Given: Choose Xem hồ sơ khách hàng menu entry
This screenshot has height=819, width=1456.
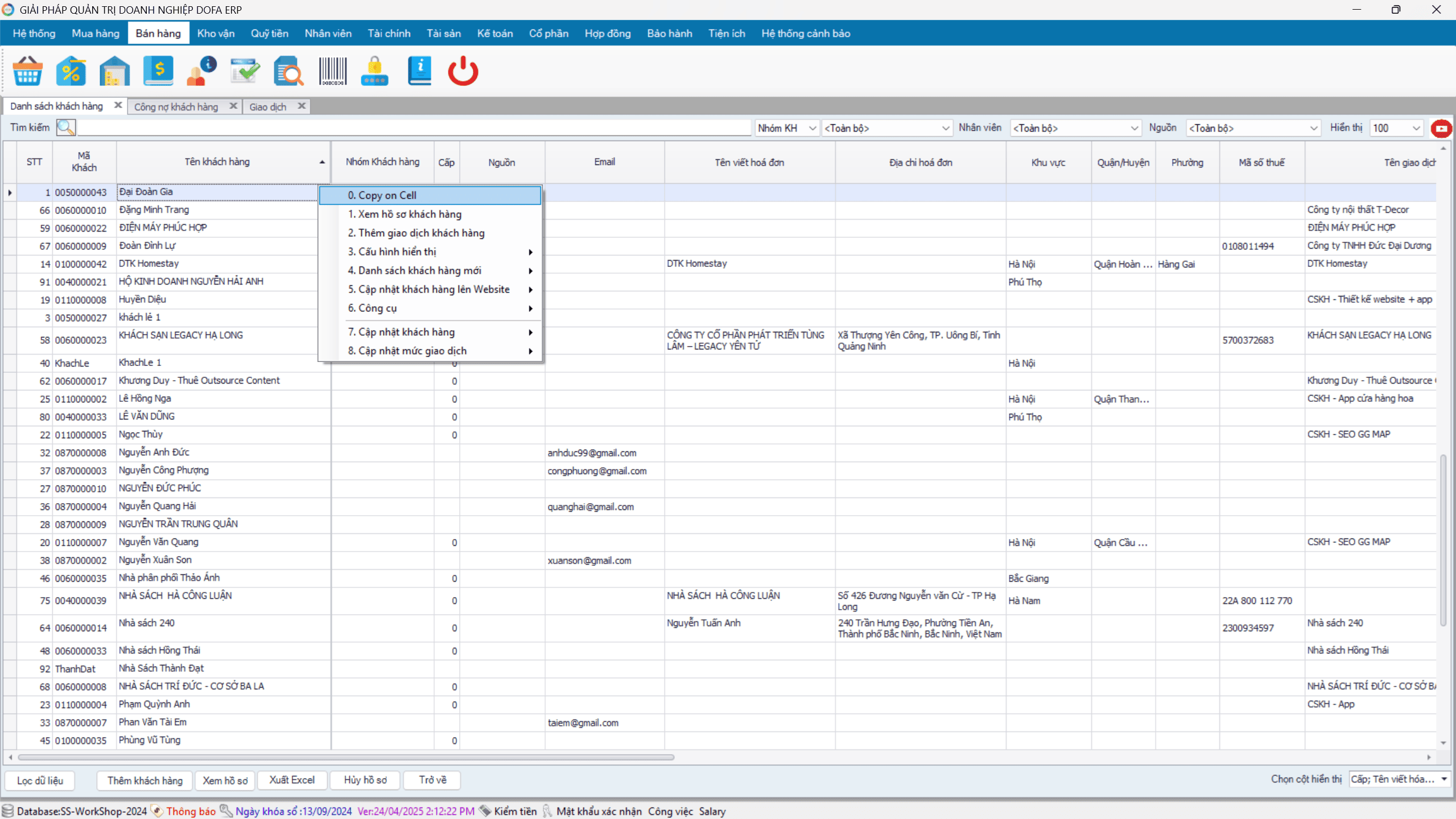Looking at the screenshot, I should tap(430, 214).
